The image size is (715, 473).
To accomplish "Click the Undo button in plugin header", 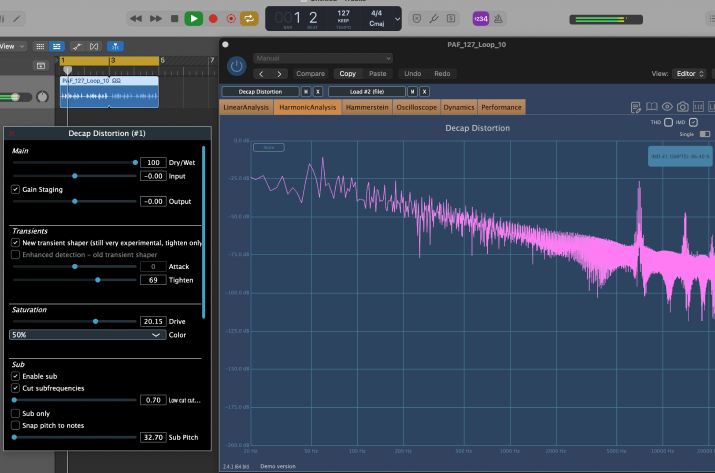I will [x=412, y=73].
